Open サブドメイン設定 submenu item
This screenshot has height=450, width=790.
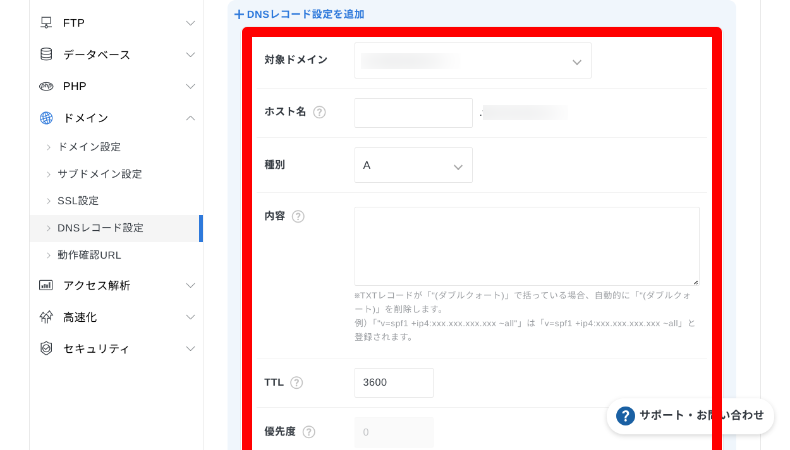(100, 174)
